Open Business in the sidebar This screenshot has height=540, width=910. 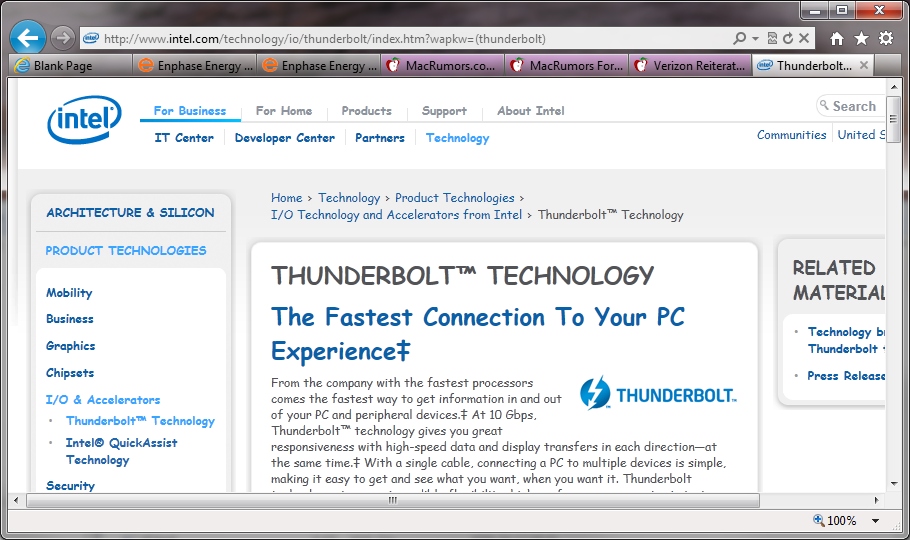click(70, 319)
